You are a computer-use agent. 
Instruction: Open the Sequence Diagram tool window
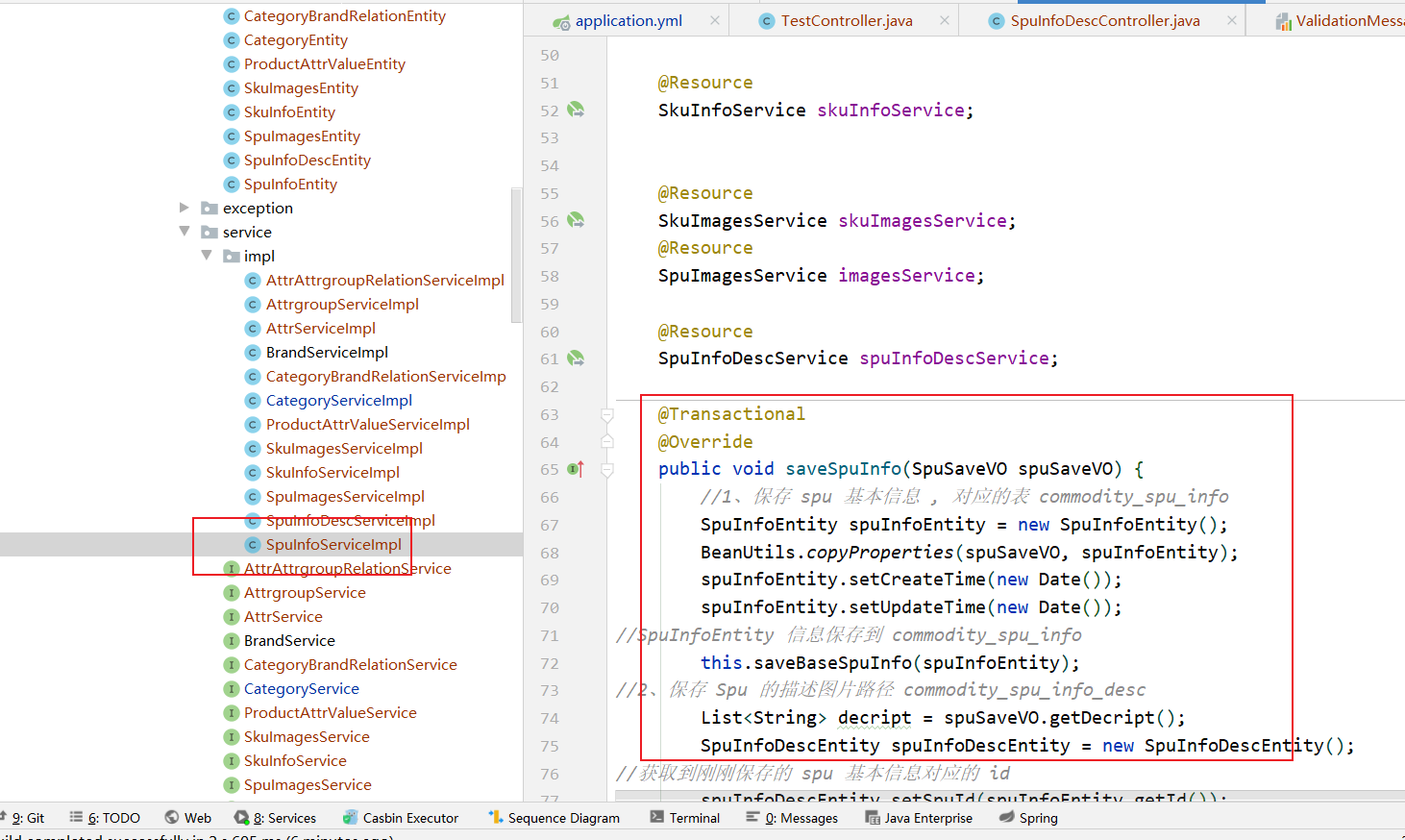point(554,818)
